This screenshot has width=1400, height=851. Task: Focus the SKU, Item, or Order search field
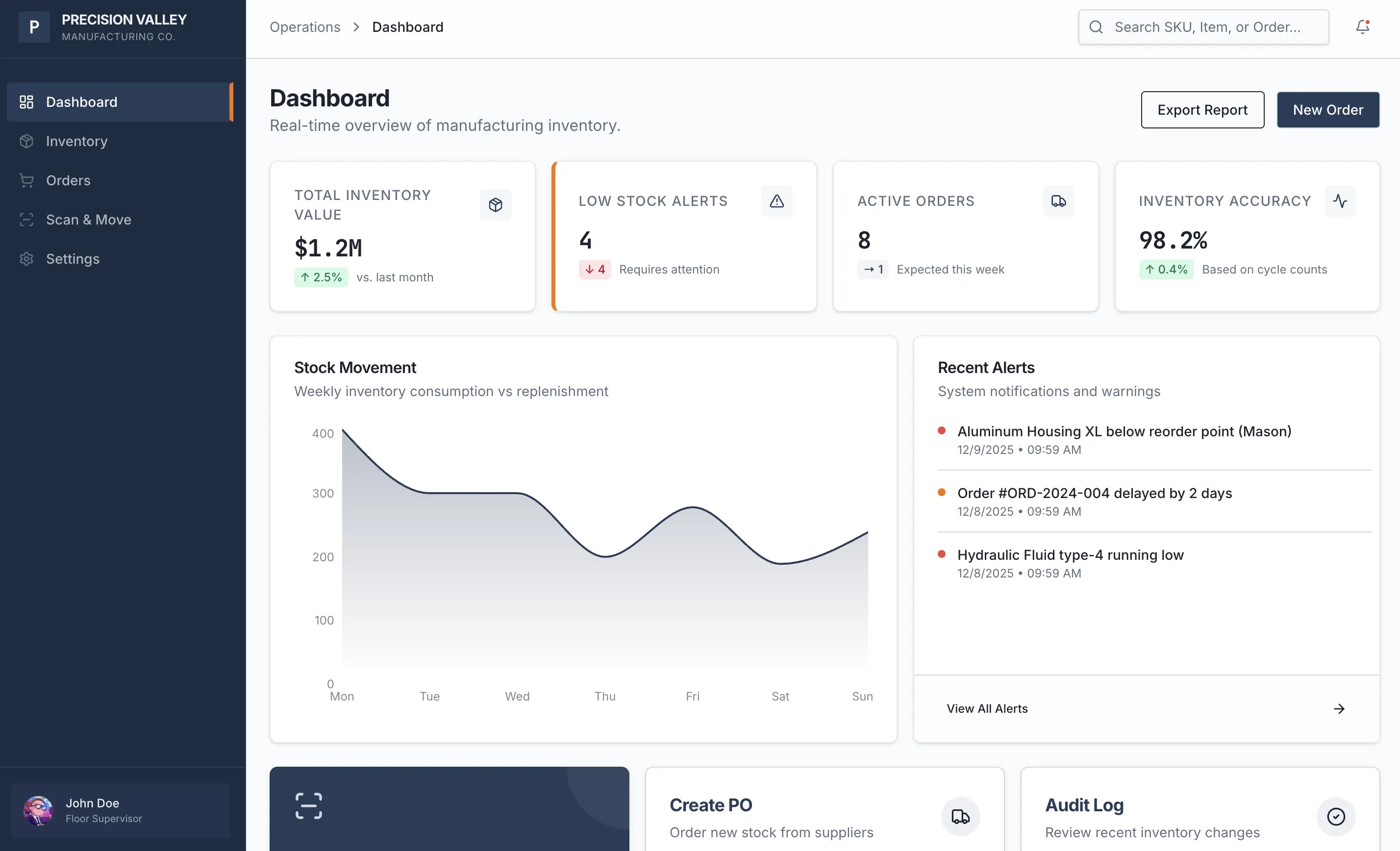(1207, 26)
